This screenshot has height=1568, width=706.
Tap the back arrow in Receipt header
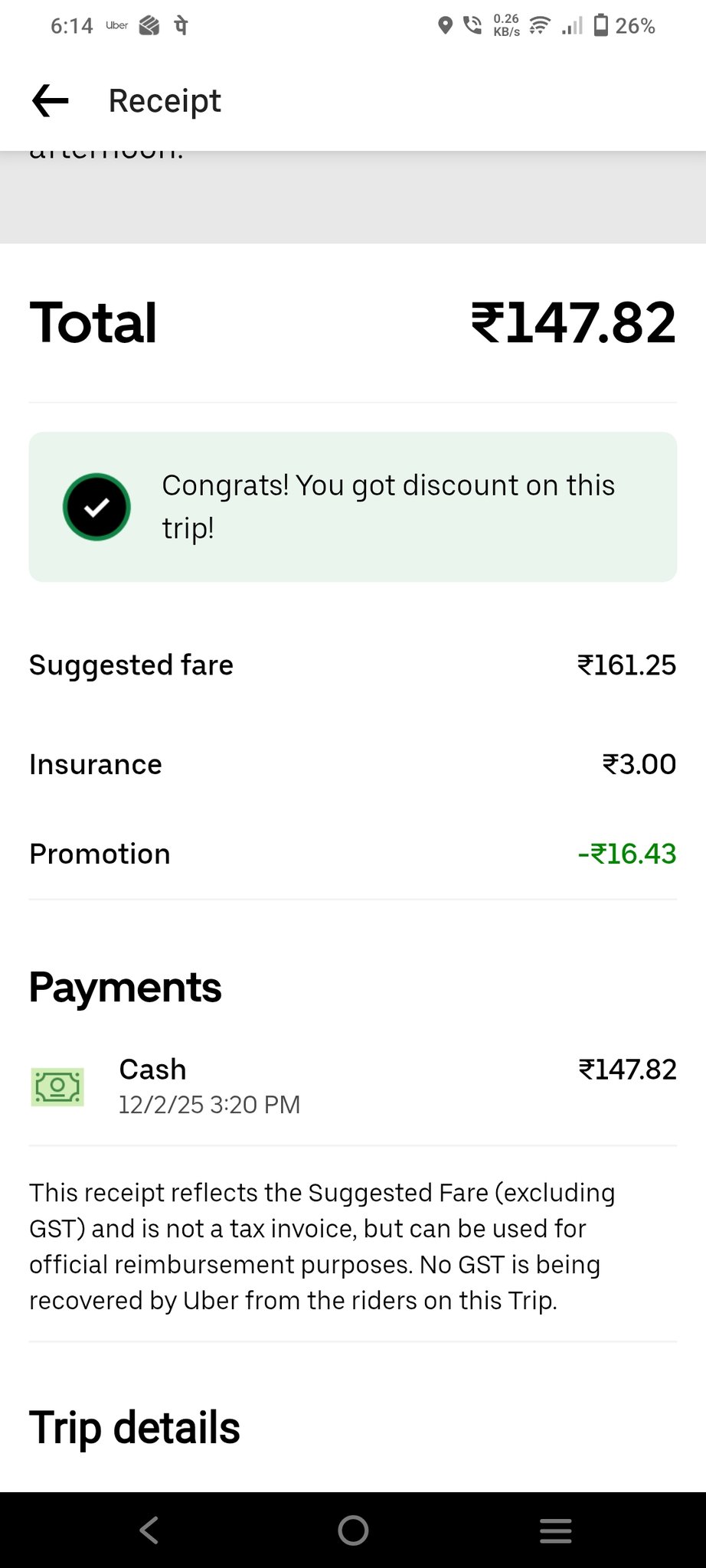pos(51,101)
